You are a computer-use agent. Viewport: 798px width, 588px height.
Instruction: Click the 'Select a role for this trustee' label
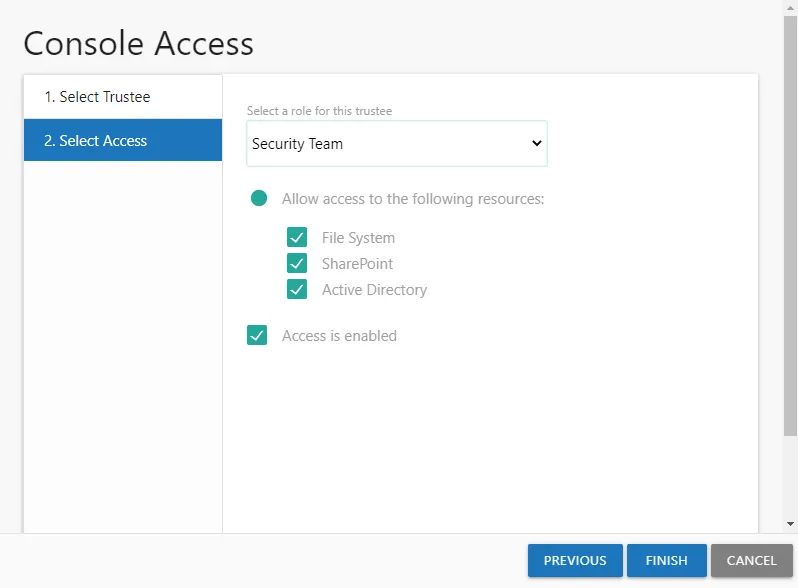[319, 111]
